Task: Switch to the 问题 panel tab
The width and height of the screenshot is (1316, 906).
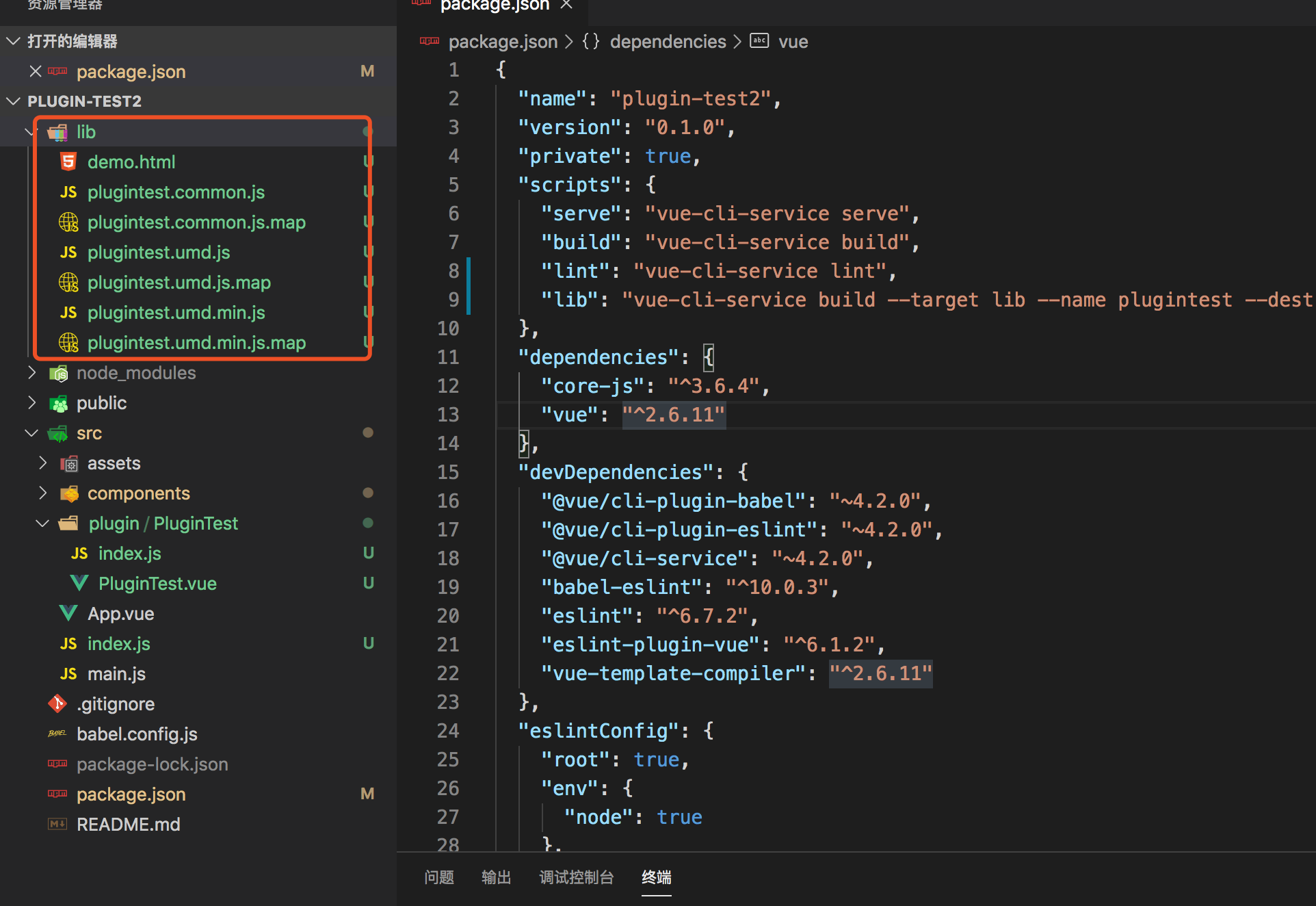Action: tap(438, 877)
